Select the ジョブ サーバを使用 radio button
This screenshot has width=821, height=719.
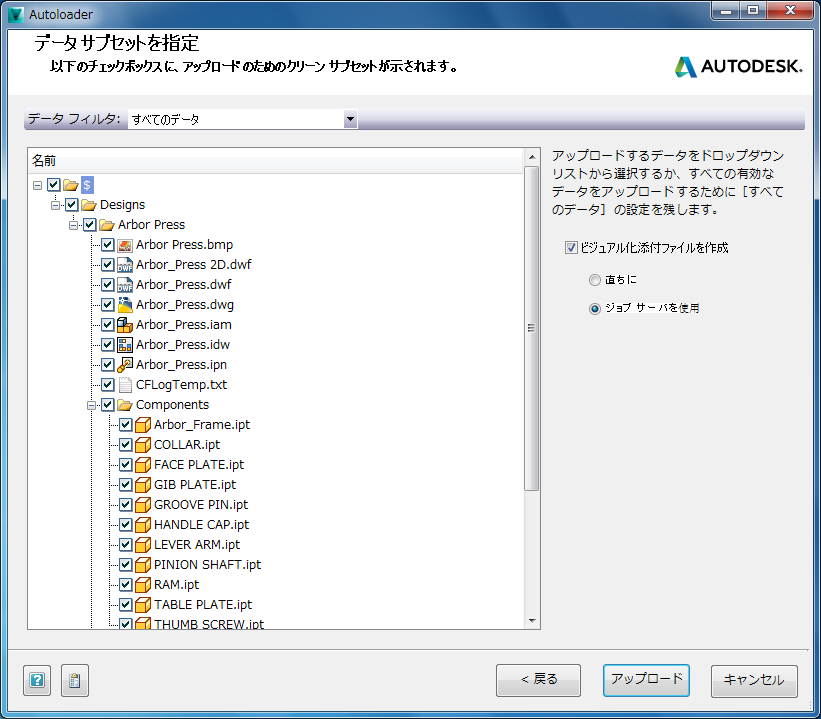pos(595,308)
